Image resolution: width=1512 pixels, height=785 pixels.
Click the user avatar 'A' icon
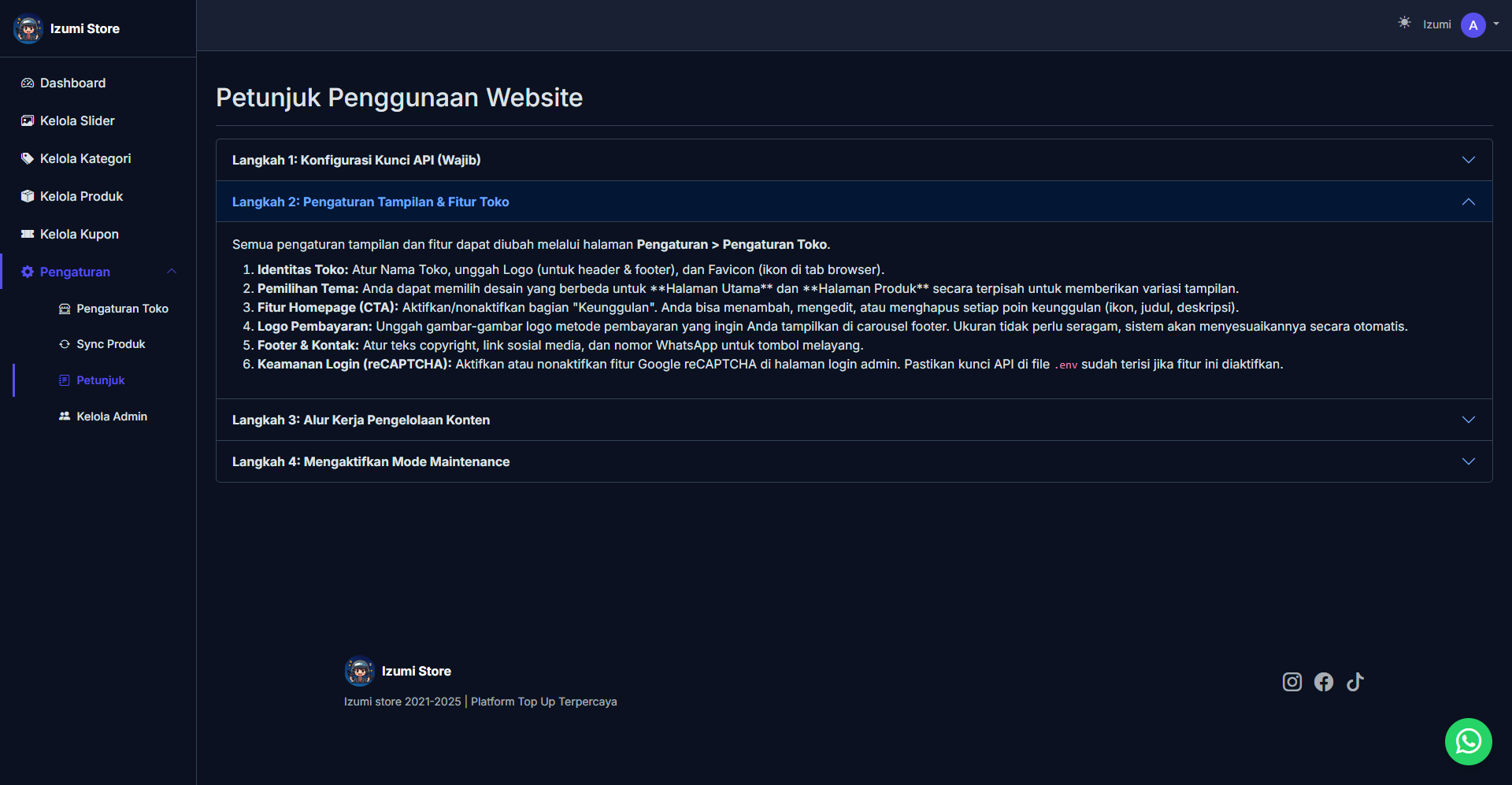(1473, 25)
